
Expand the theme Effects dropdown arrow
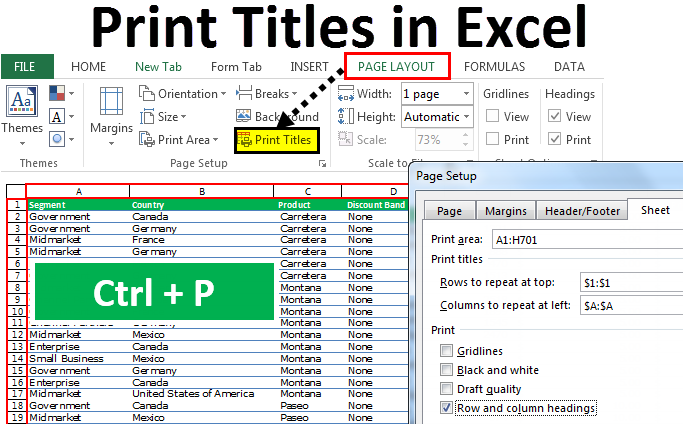coord(71,139)
